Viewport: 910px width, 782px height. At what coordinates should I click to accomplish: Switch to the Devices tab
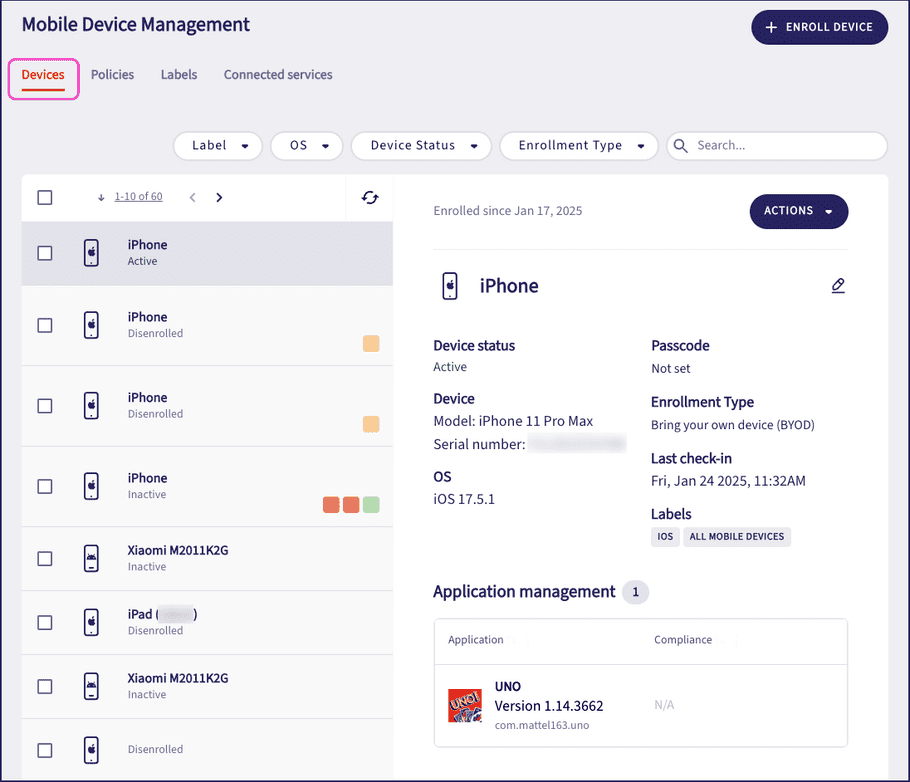[43, 75]
